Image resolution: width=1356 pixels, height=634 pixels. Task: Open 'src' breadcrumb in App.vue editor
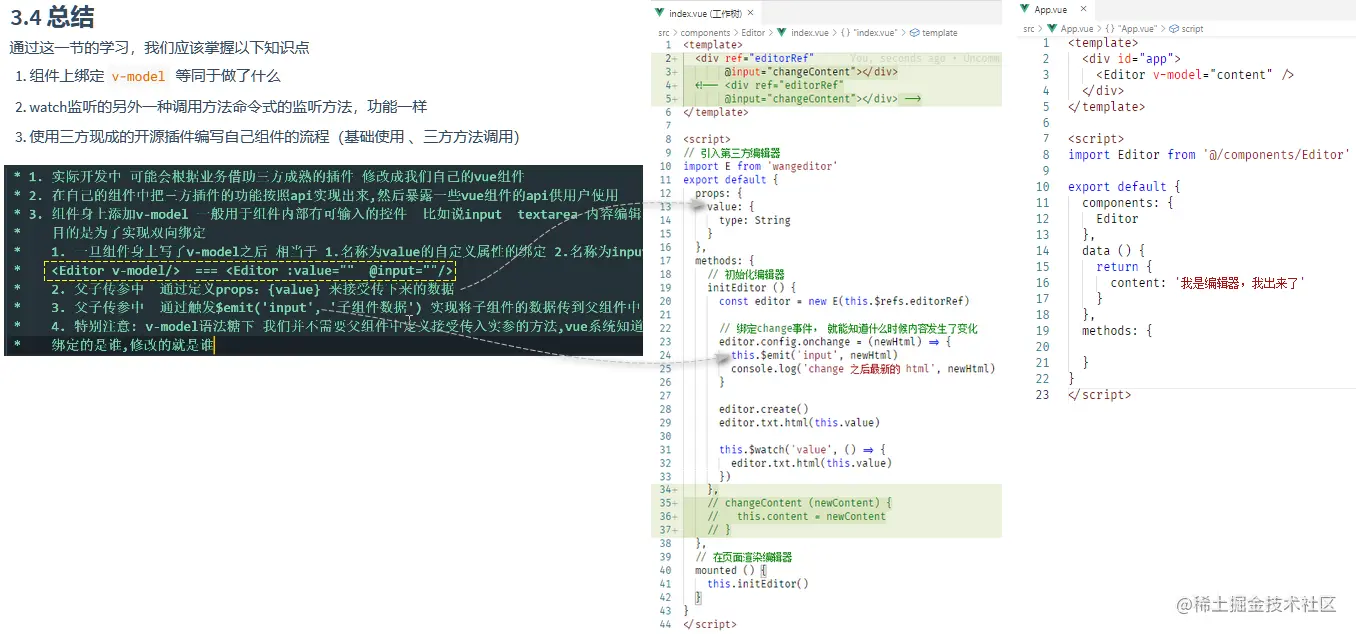click(1029, 29)
